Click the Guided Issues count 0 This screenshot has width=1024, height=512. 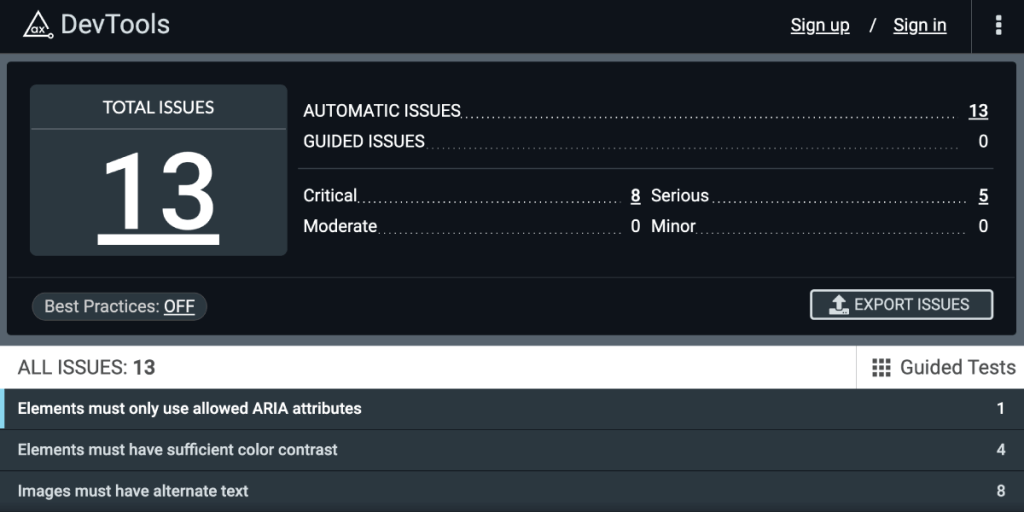983,142
